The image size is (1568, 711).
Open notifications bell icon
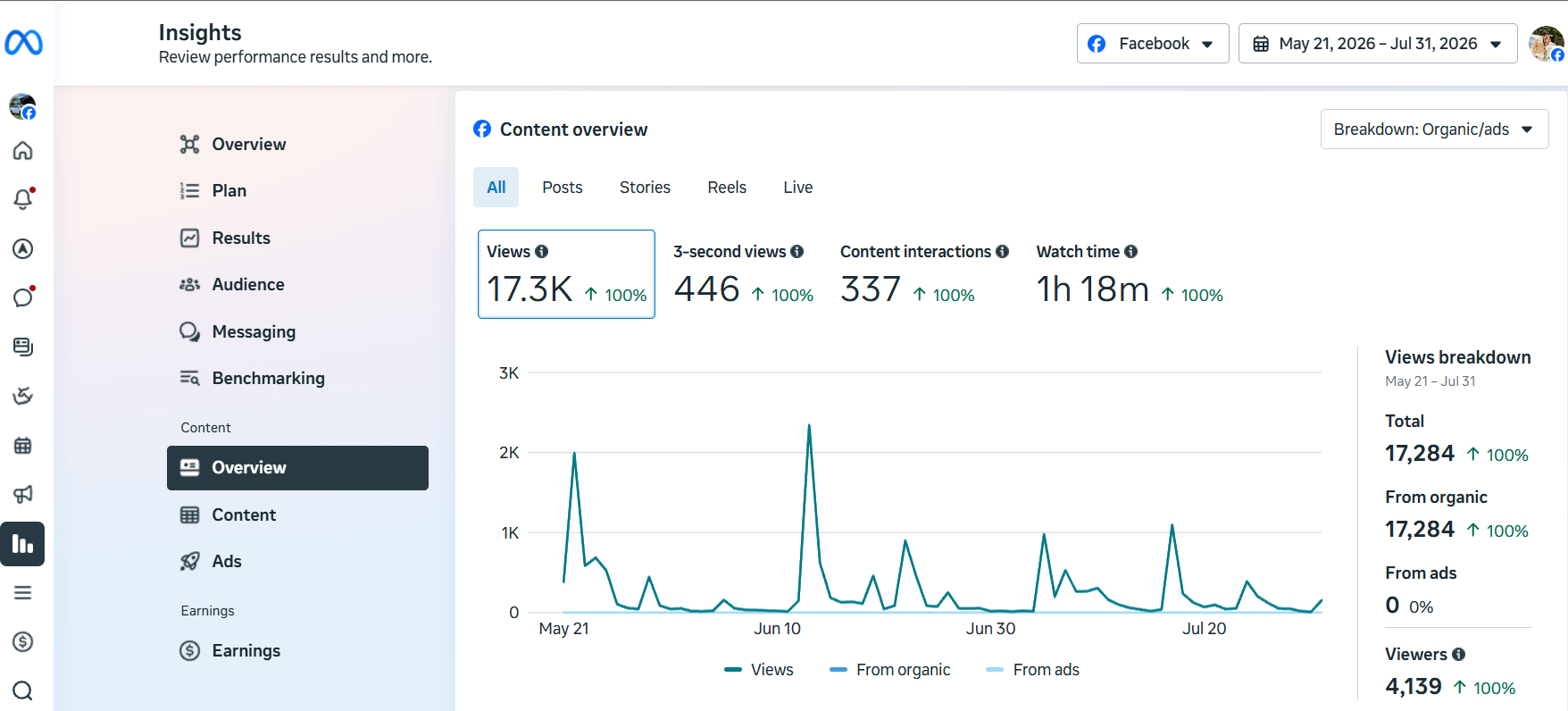click(23, 198)
